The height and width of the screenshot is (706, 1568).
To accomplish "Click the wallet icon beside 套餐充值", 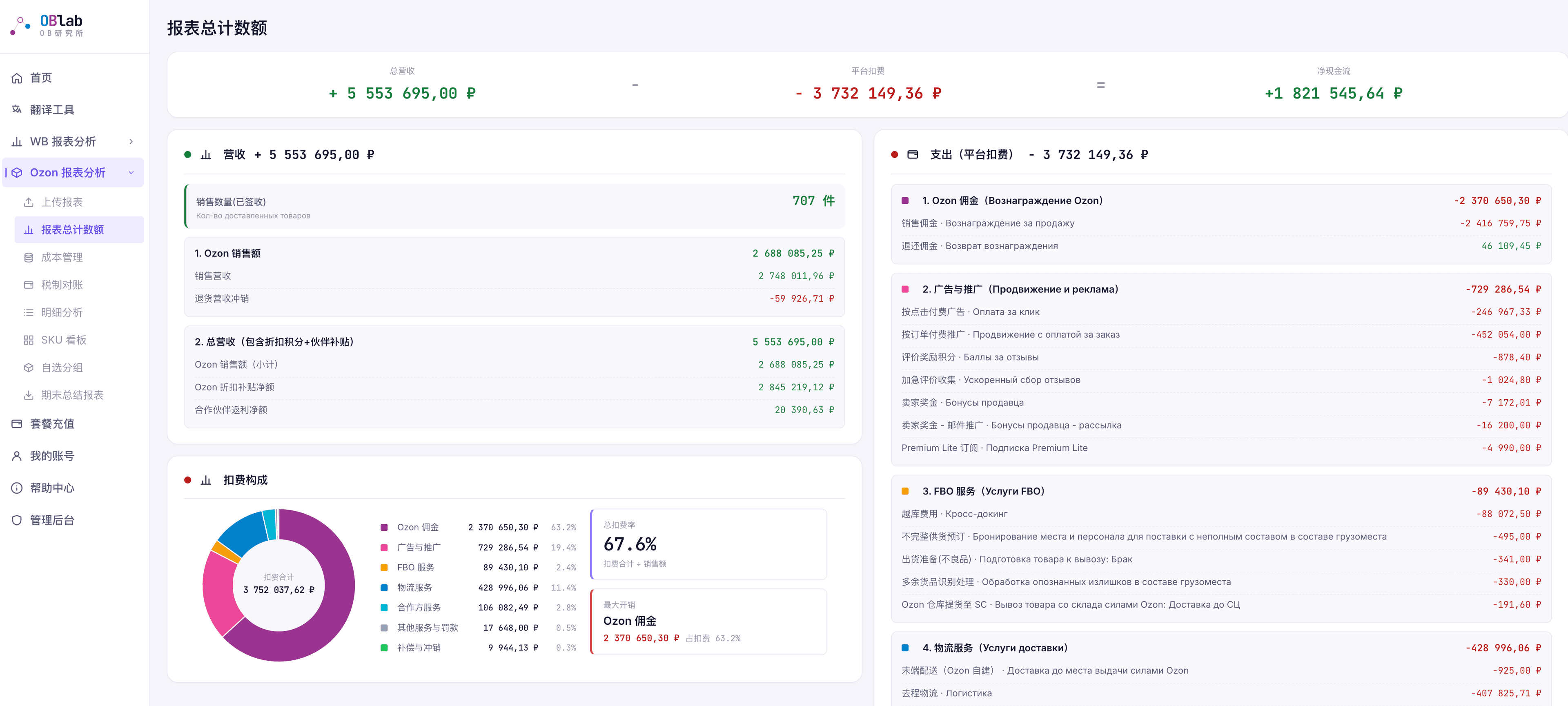I will tap(17, 423).
